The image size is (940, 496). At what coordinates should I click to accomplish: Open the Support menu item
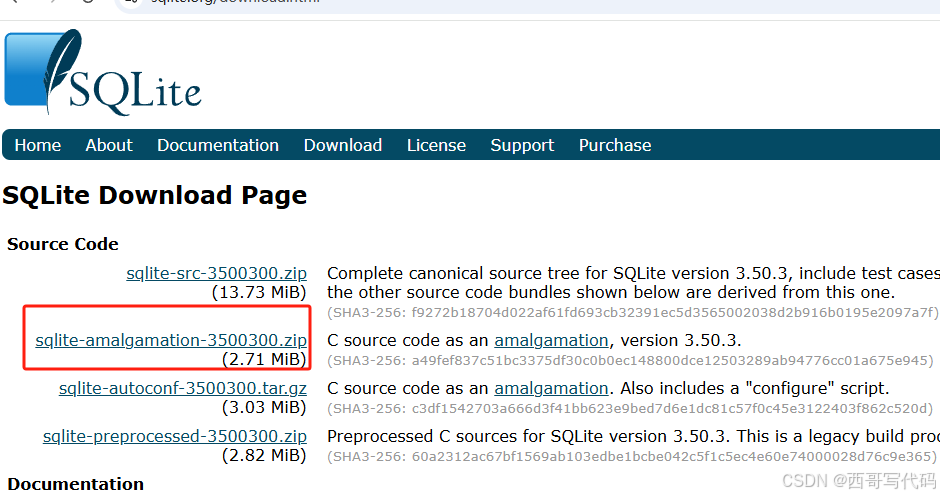pyautogui.click(x=522, y=145)
